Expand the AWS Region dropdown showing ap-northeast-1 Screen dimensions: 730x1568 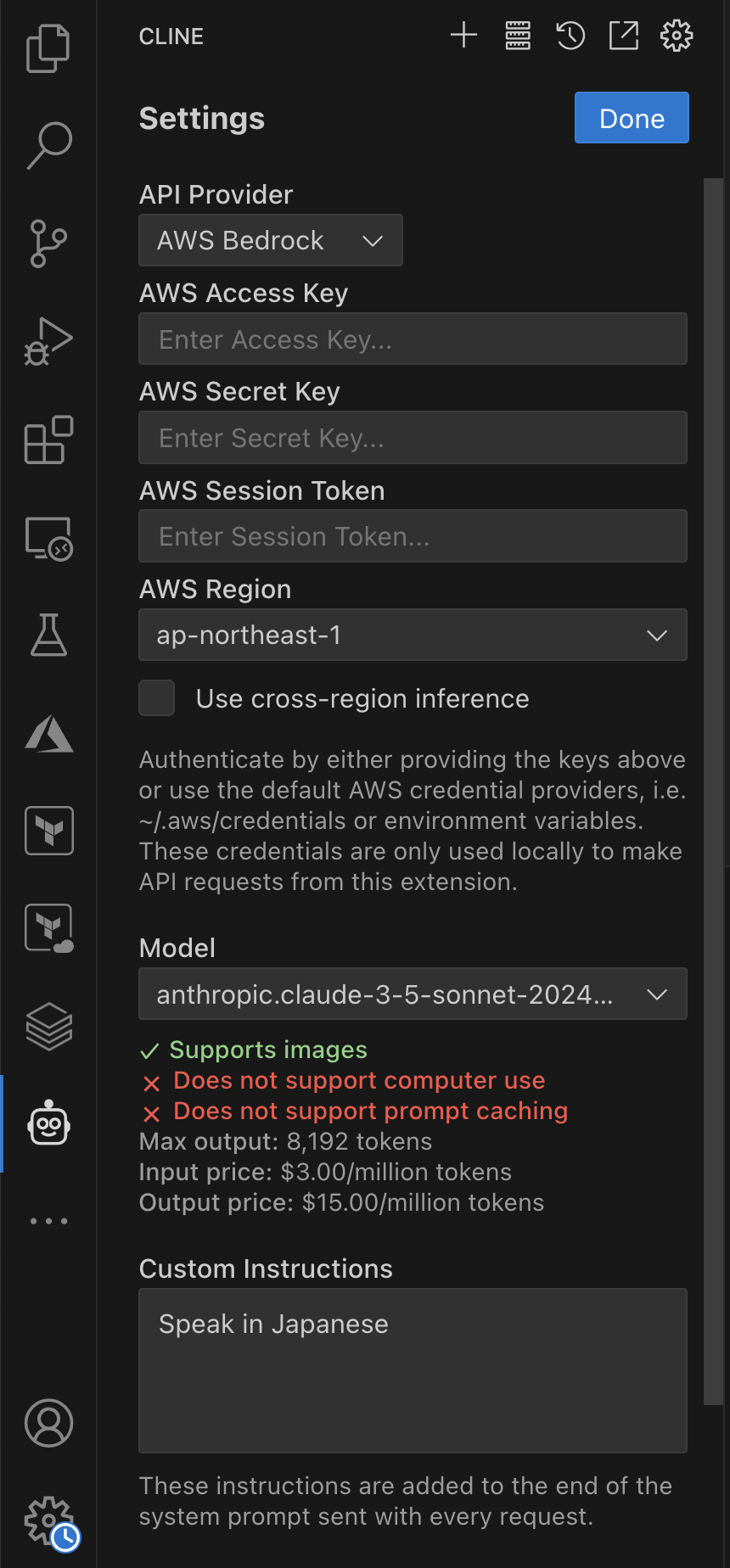pyautogui.click(x=413, y=635)
